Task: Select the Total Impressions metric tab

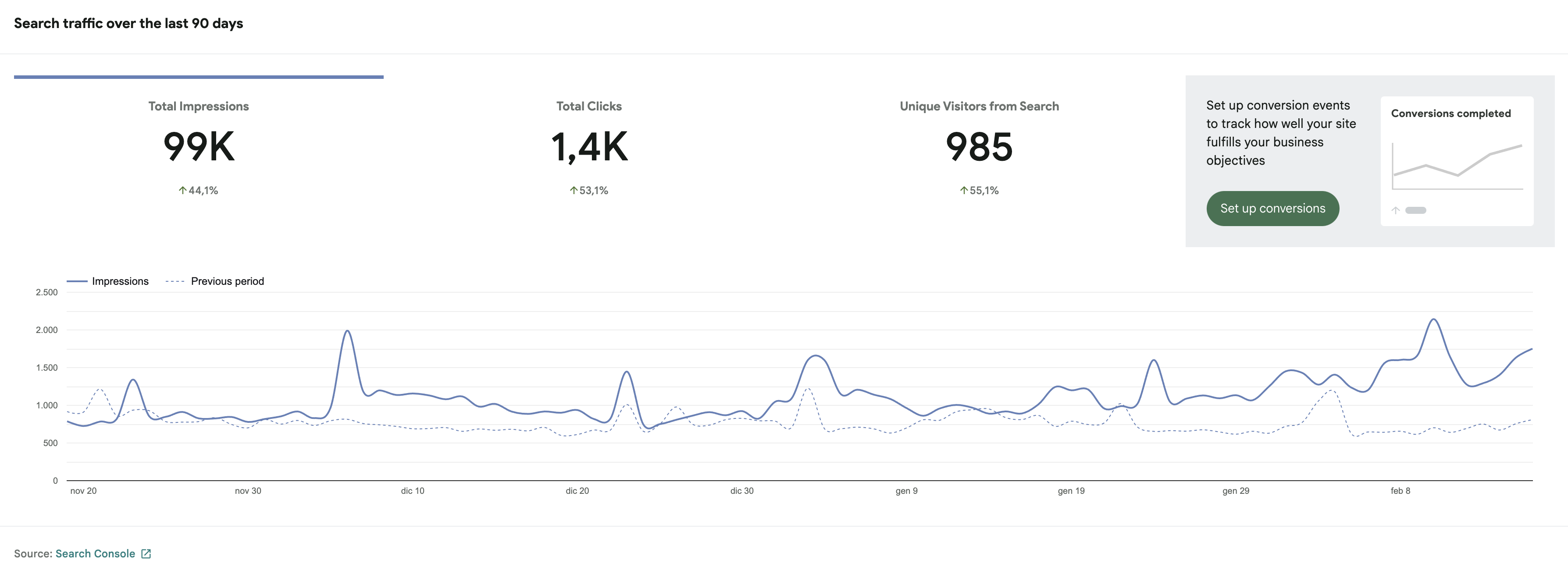Action: [x=199, y=106]
